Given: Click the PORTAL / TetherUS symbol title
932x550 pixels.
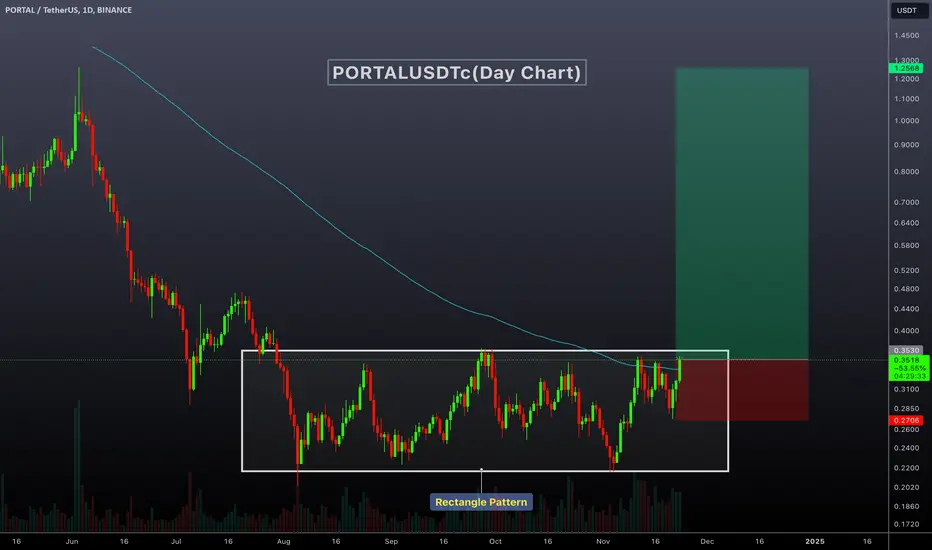Looking at the screenshot, I should click(68, 10).
